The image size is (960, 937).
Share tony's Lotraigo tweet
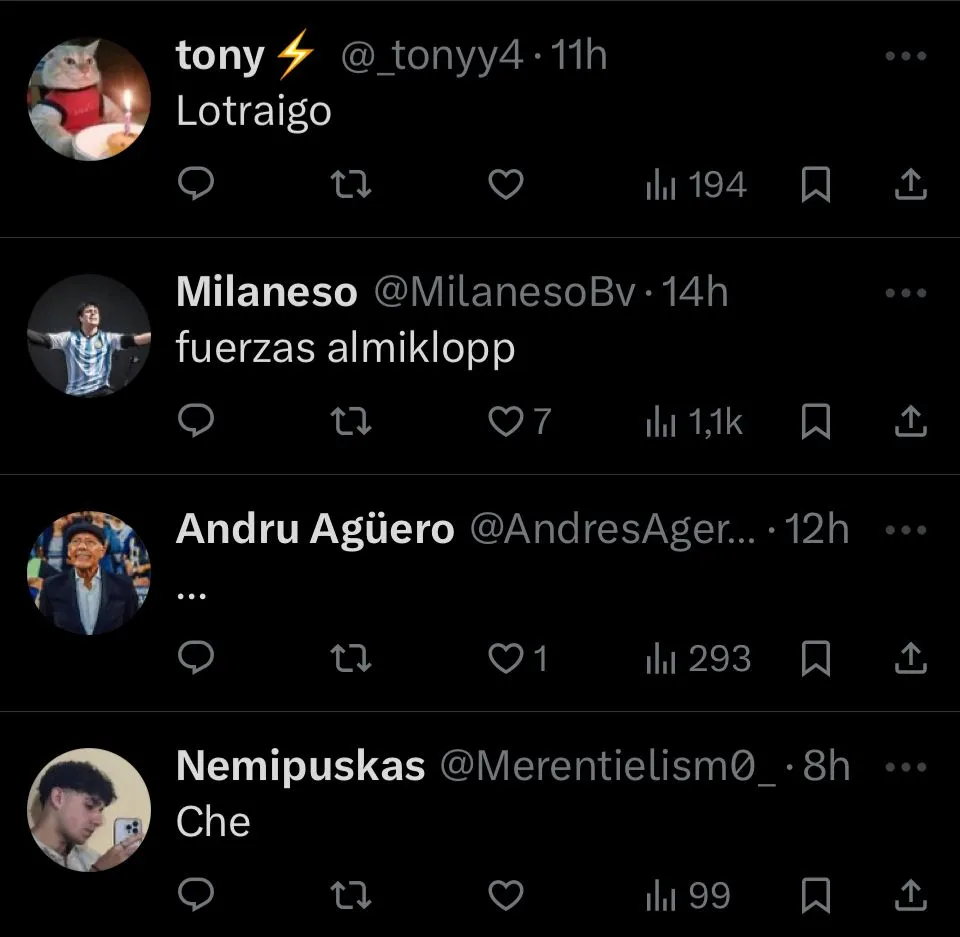point(909,185)
